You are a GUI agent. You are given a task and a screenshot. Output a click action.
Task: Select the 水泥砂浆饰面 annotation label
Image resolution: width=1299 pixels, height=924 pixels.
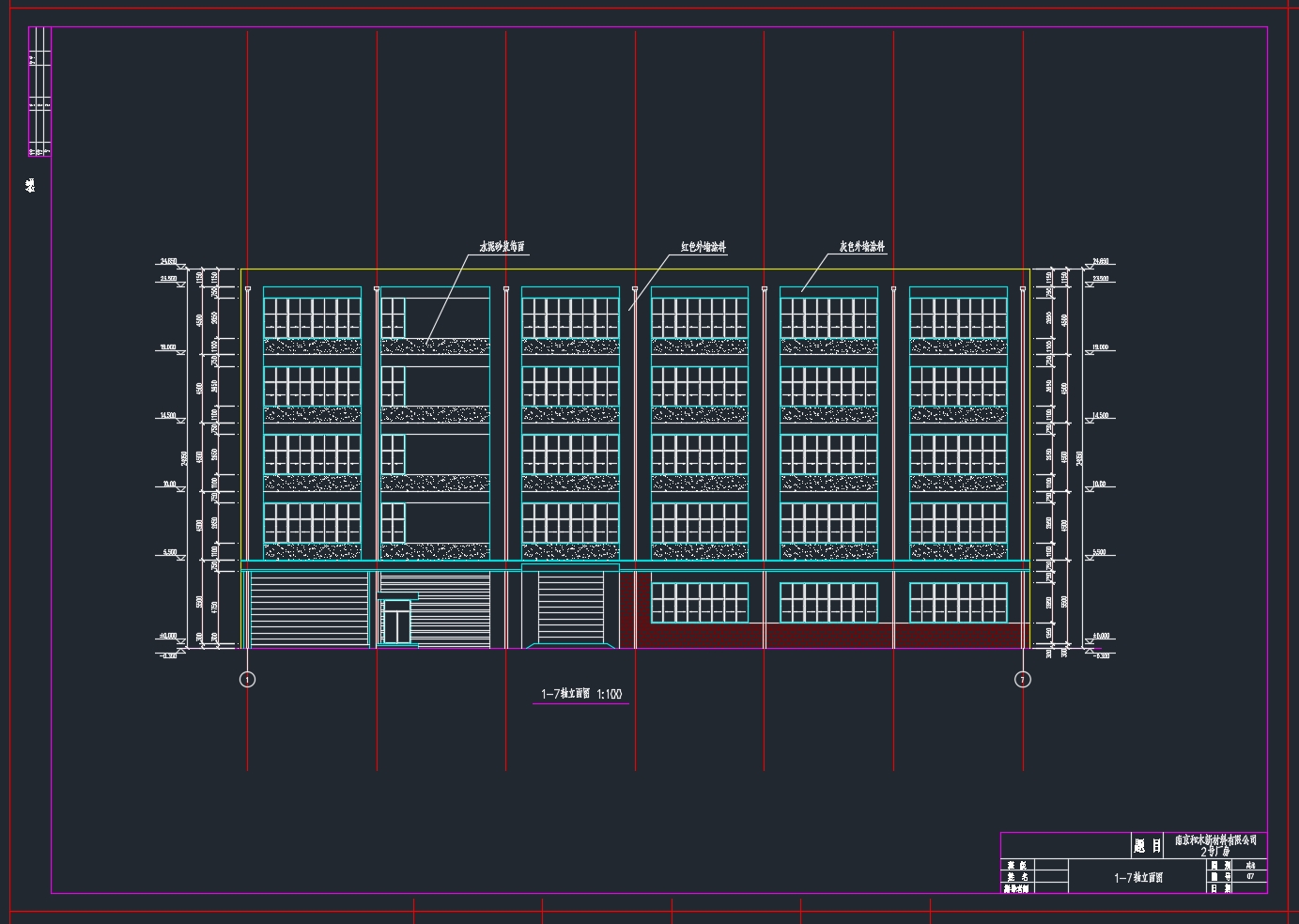pos(502,247)
